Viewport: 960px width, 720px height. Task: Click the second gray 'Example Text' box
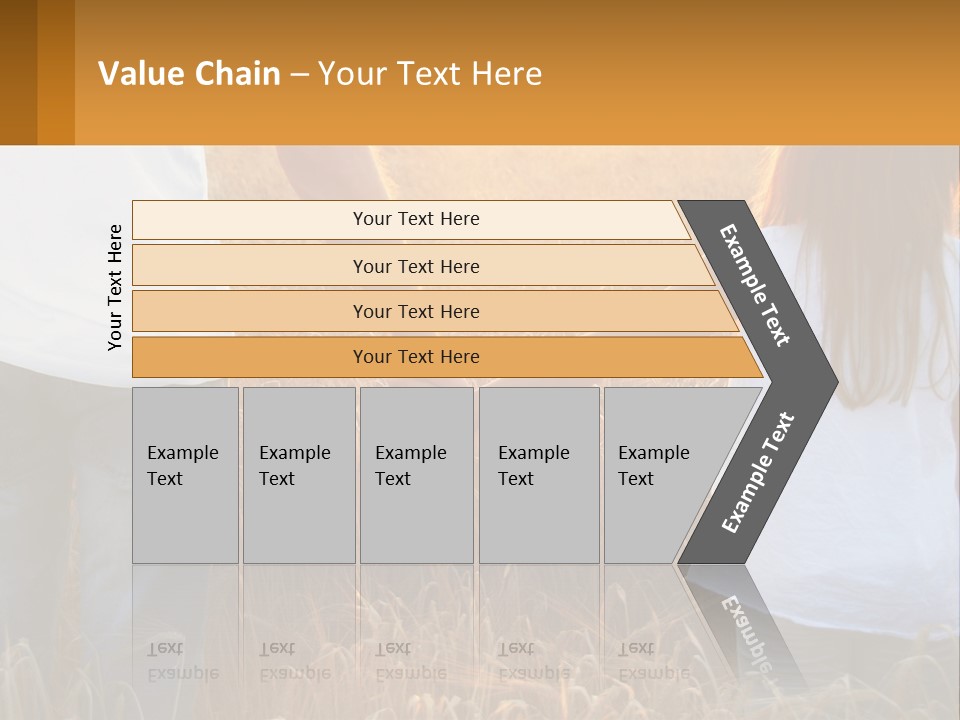pyautogui.click(x=298, y=475)
